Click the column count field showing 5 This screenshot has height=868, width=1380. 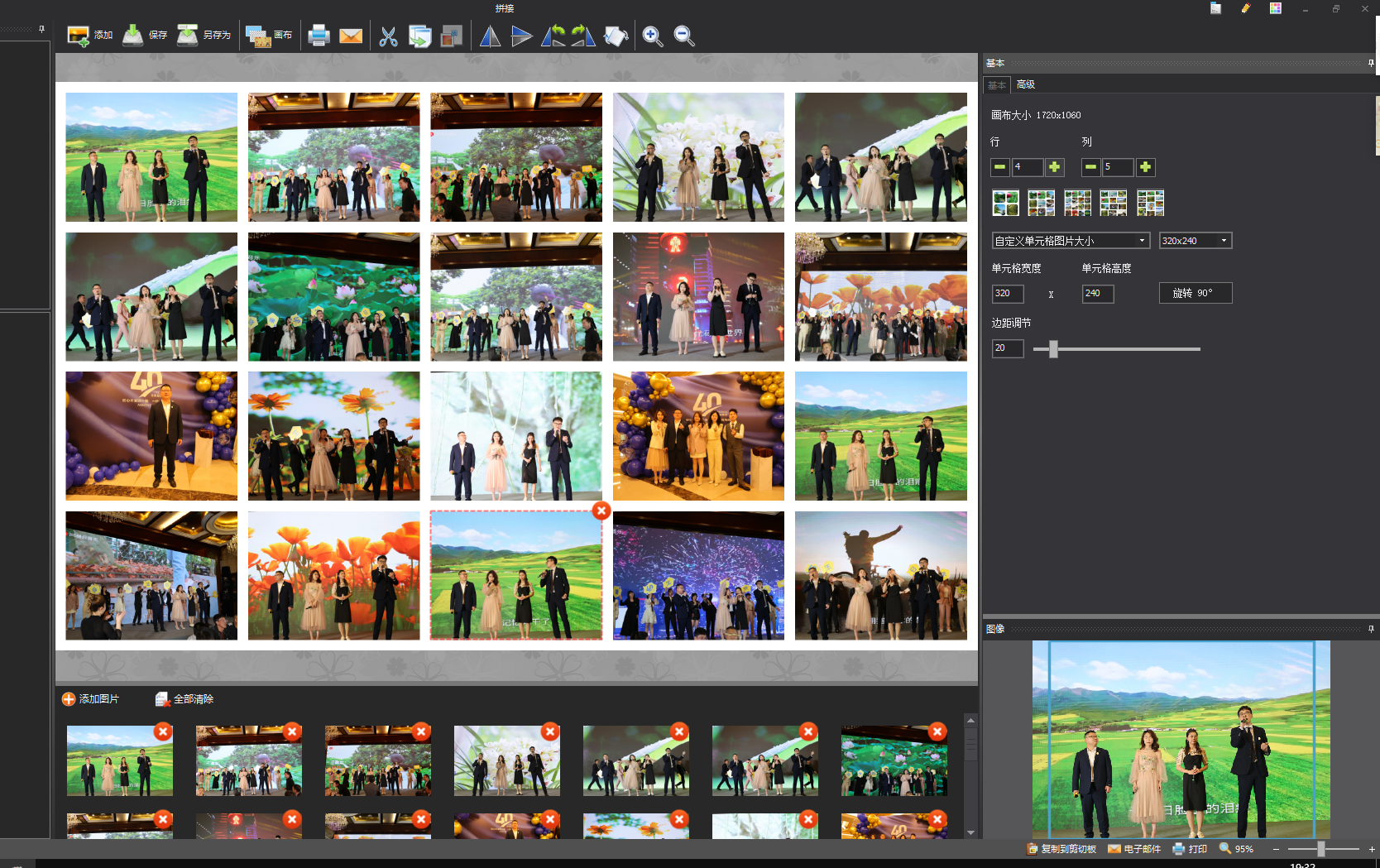(x=1119, y=167)
